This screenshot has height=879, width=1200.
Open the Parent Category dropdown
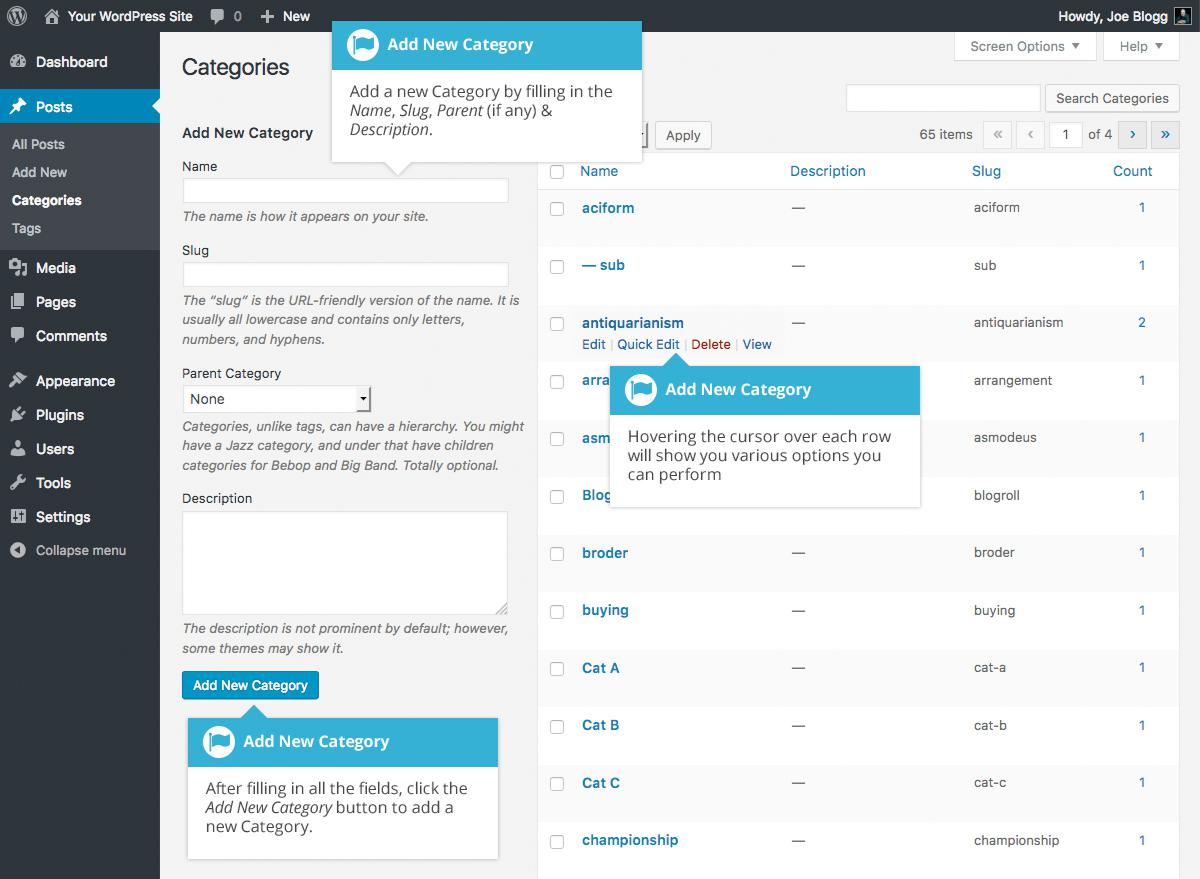(x=277, y=399)
